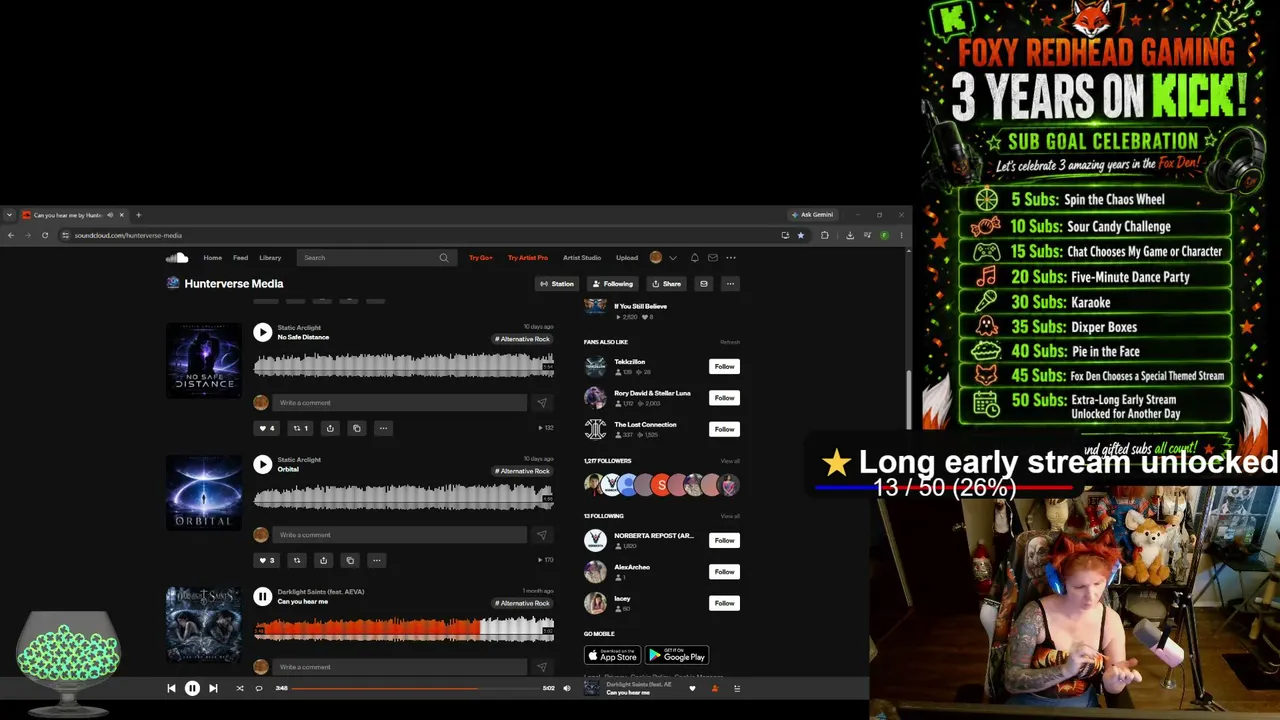The height and width of the screenshot is (720, 1280).
Task: Open more options for No Safe Distance
Action: pyautogui.click(x=383, y=428)
